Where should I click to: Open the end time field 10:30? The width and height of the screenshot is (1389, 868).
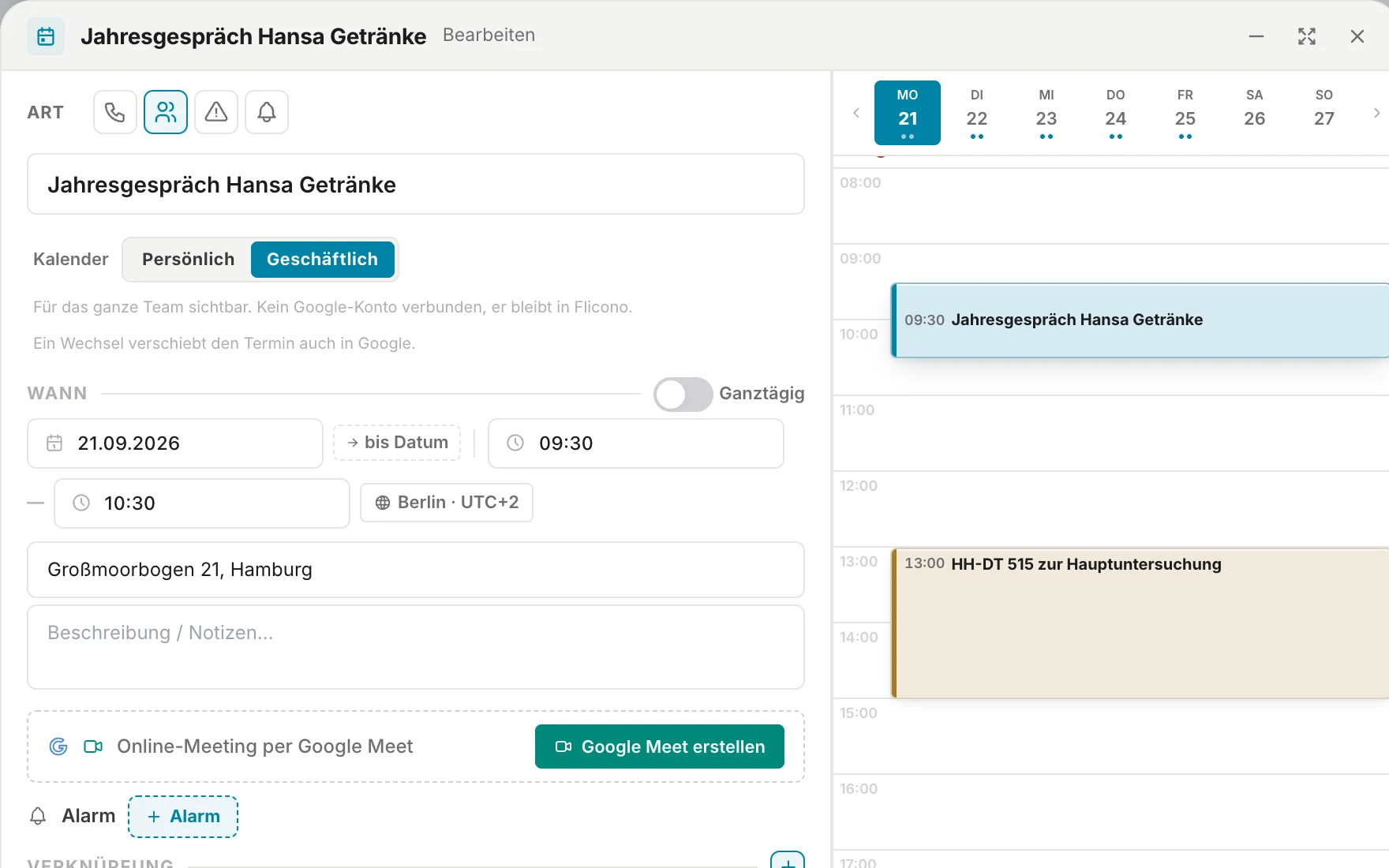[x=202, y=503]
